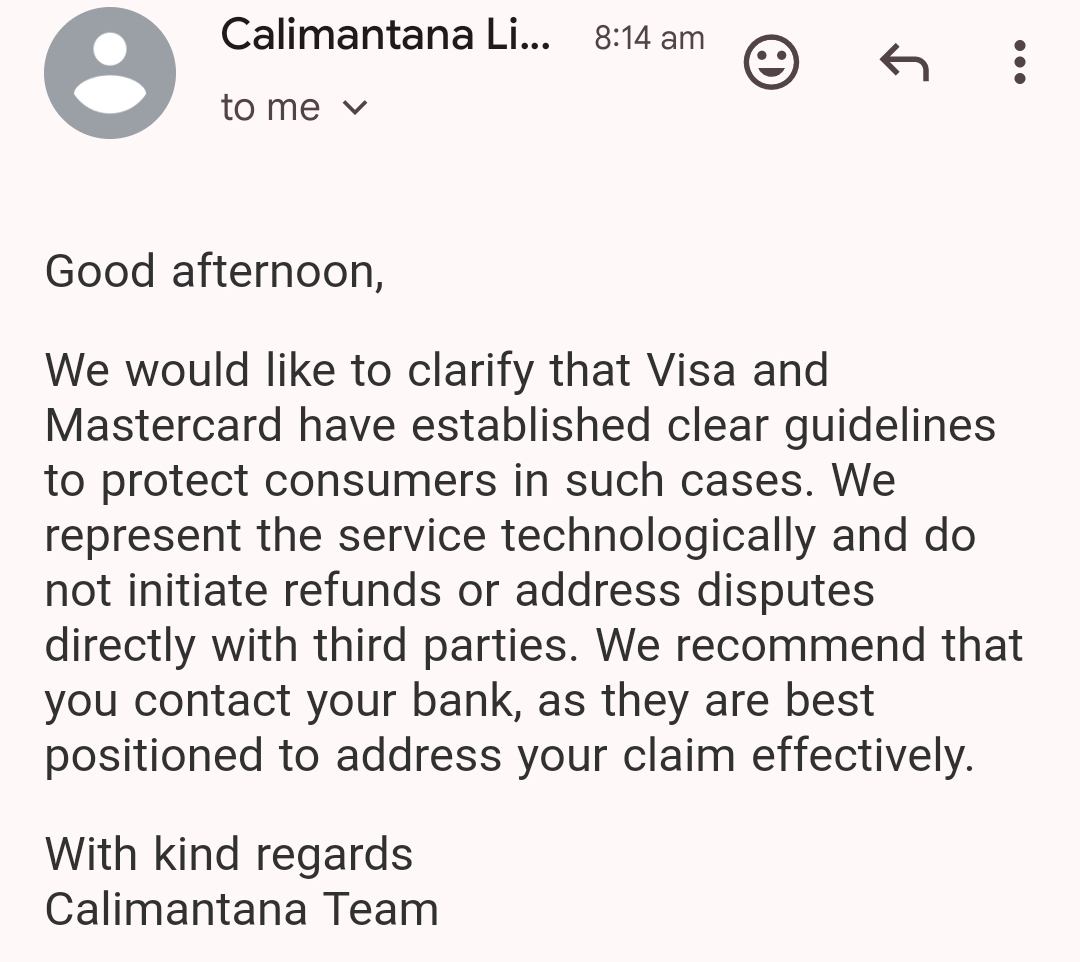Screen dimensions: 1080x962
Task: Add an emoji reaction to this email
Action: point(771,63)
